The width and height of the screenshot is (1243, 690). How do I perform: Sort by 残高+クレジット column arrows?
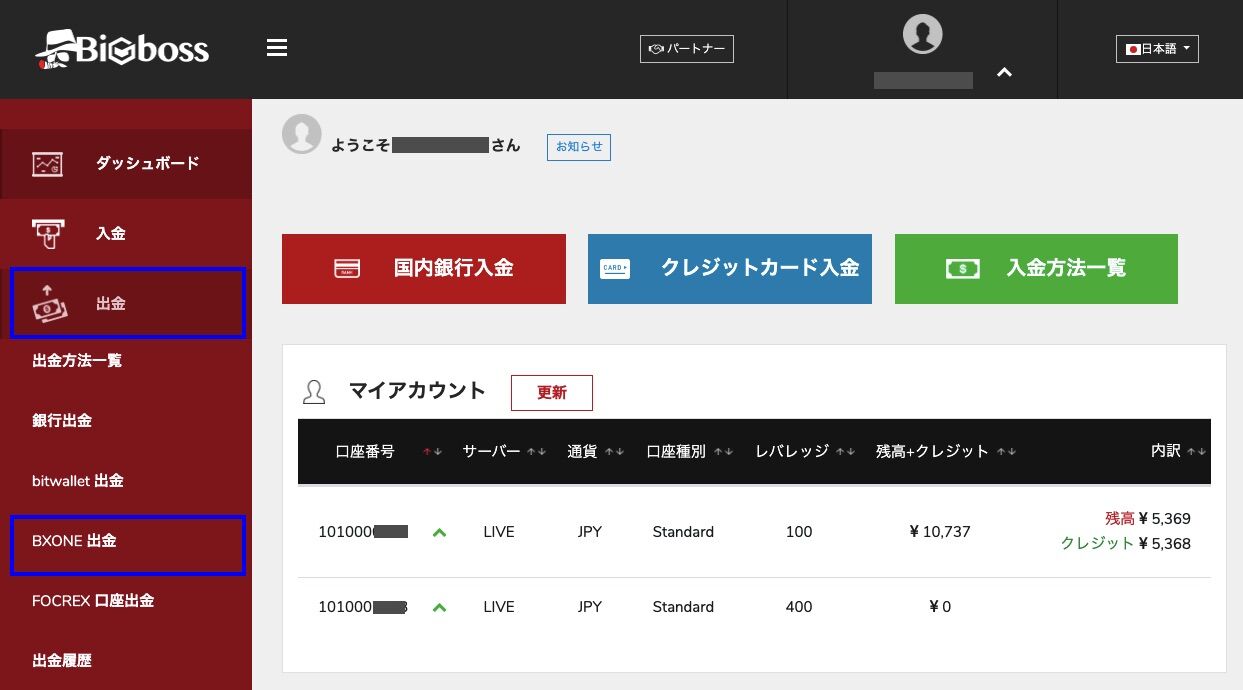(1007, 452)
